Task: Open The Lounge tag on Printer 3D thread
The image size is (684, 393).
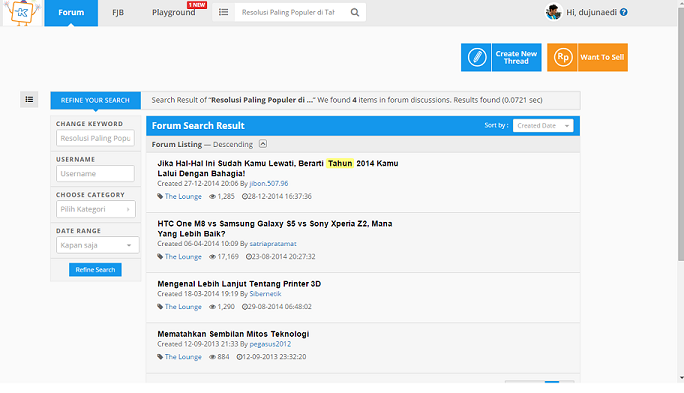Action: (183, 307)
